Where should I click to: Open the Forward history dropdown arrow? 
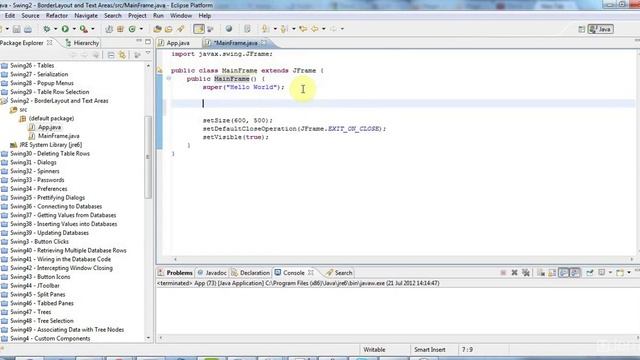click(x=342, y=29)
